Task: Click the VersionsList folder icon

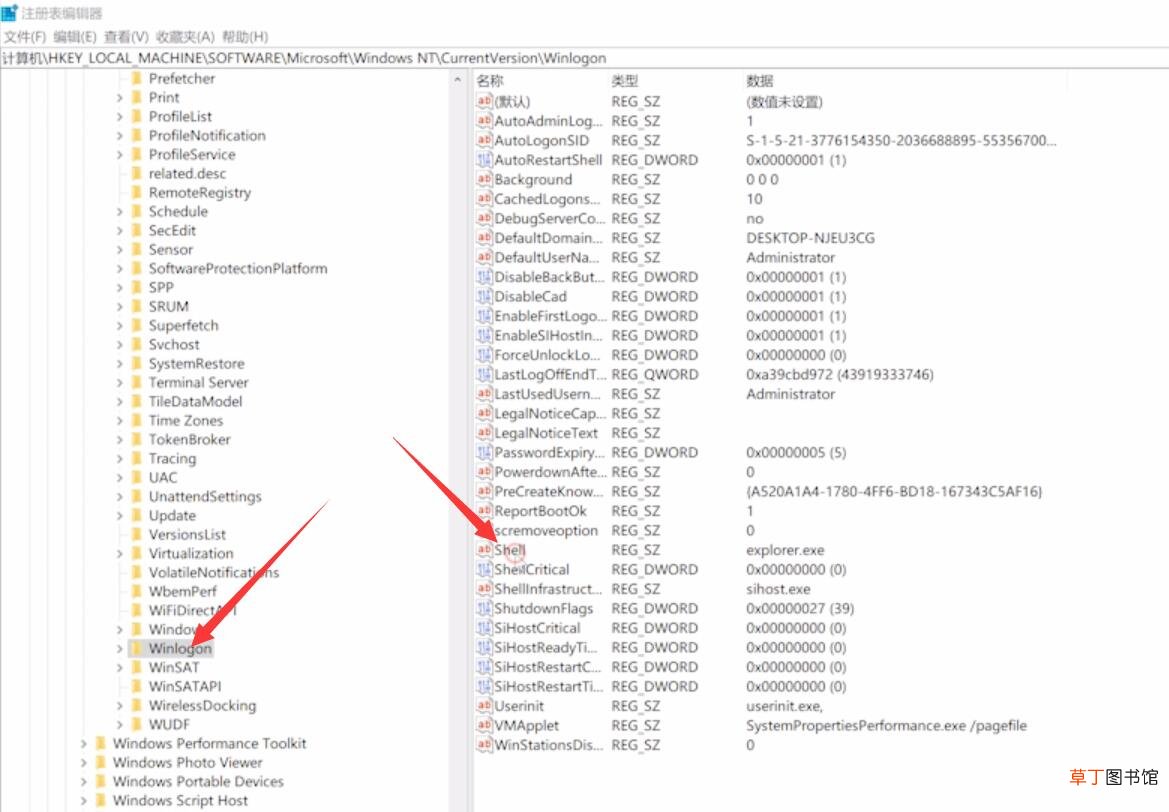Action: pyautogui.click(x=136, y=534)
